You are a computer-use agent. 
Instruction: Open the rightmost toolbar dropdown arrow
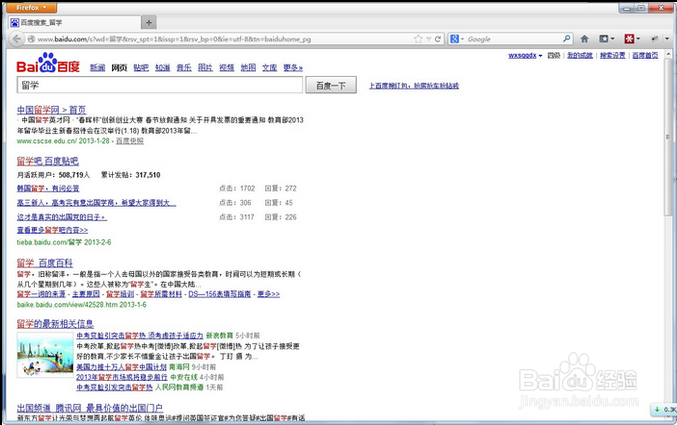click(667, 39)
